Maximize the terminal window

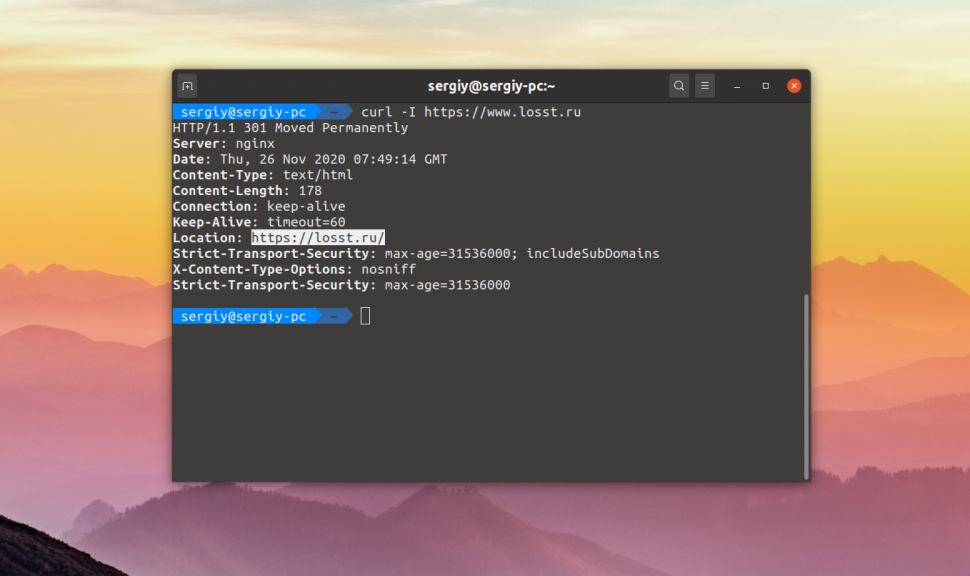click(x=765, y=86)
